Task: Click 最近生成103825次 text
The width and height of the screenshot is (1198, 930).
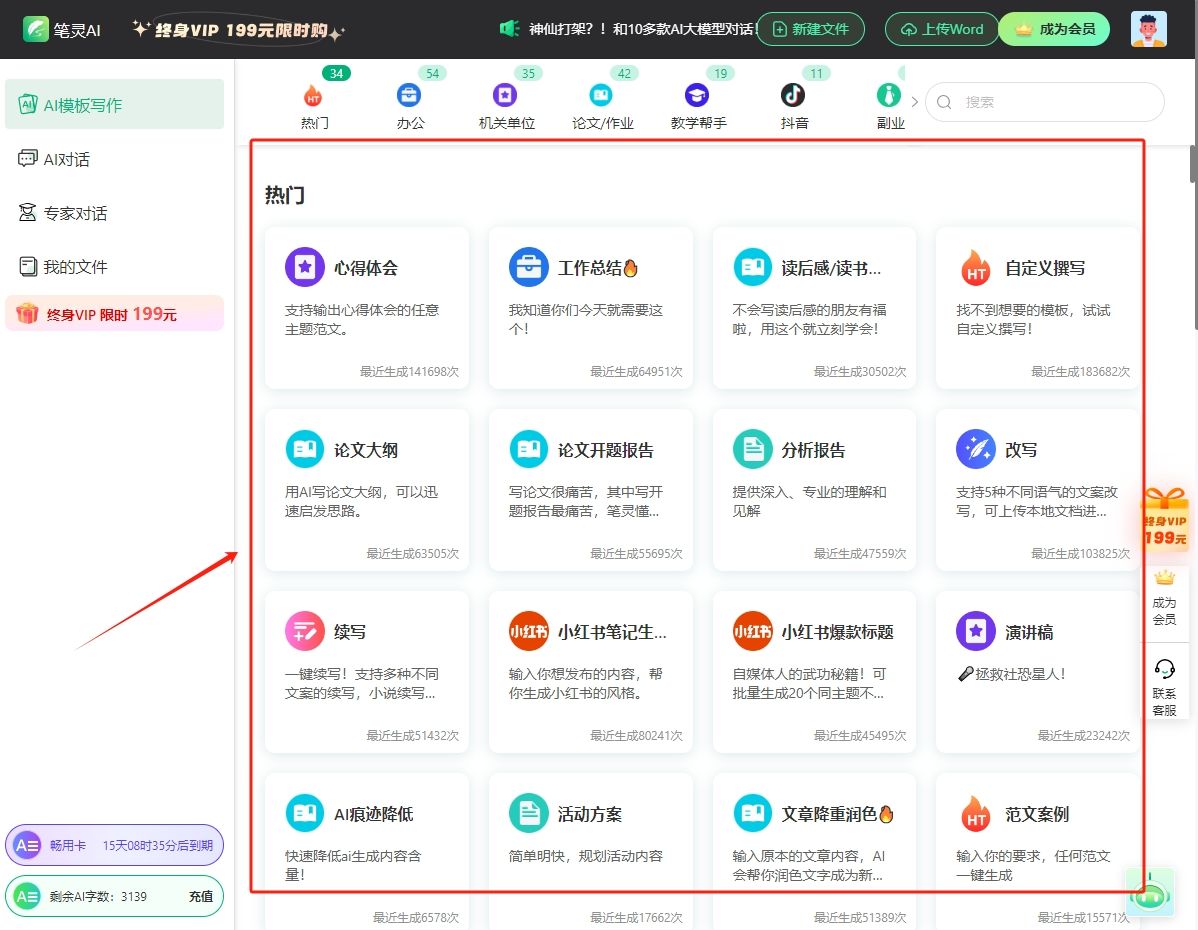Action: (x=1080, y=553)
